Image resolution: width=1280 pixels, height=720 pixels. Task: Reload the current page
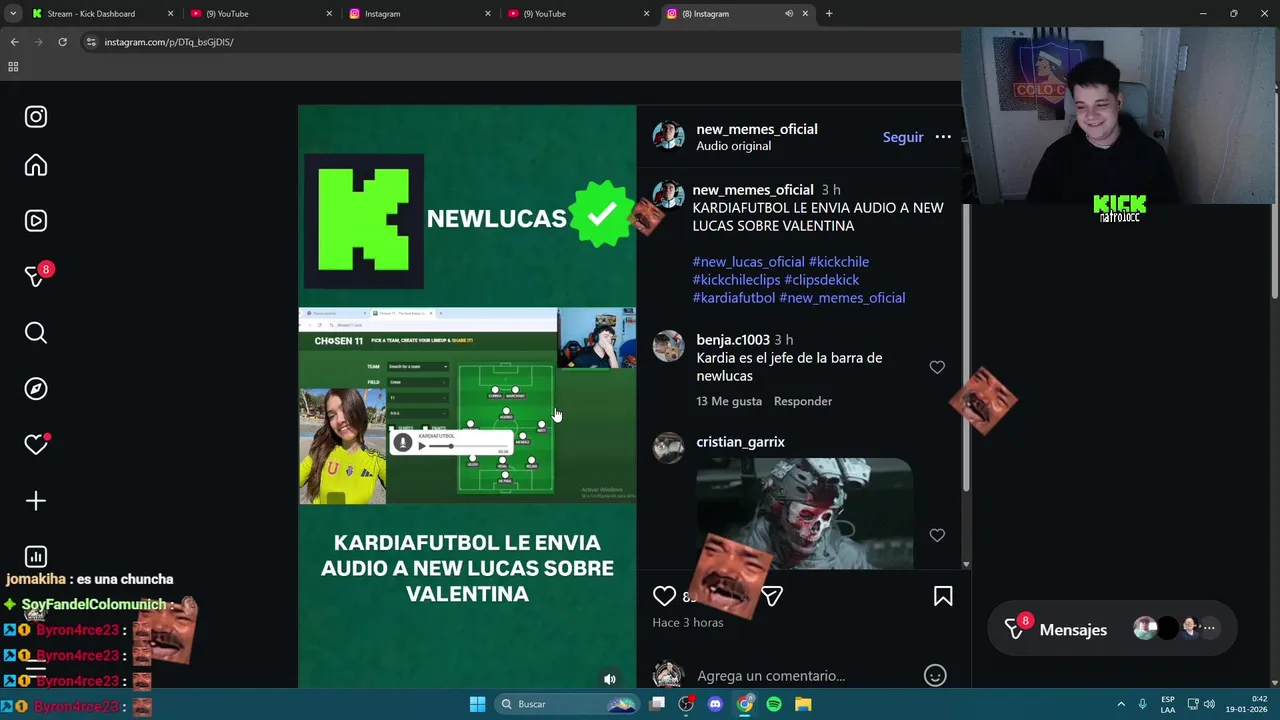click(62, 42)
